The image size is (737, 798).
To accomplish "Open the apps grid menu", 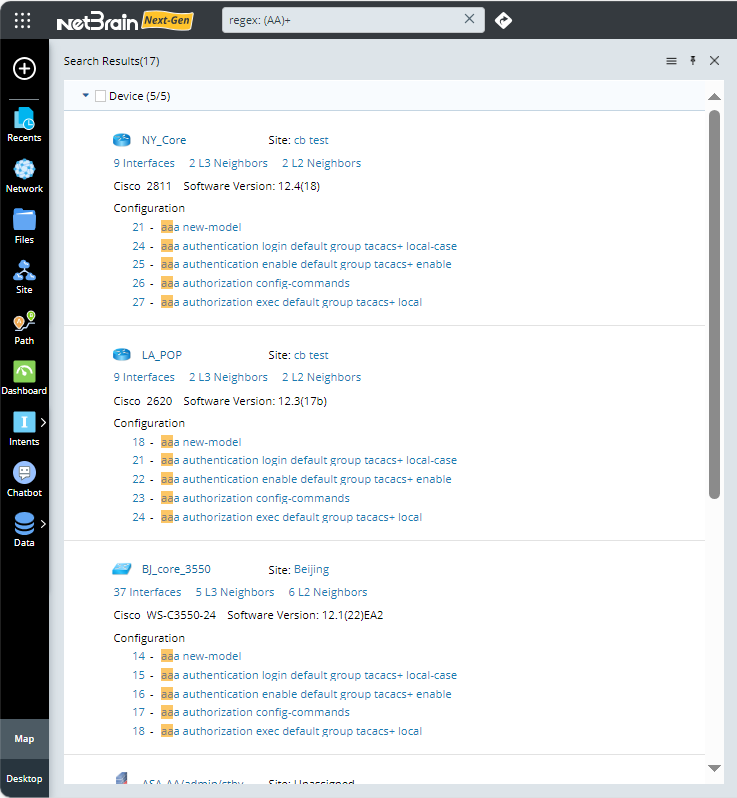I will click(22, 20).
